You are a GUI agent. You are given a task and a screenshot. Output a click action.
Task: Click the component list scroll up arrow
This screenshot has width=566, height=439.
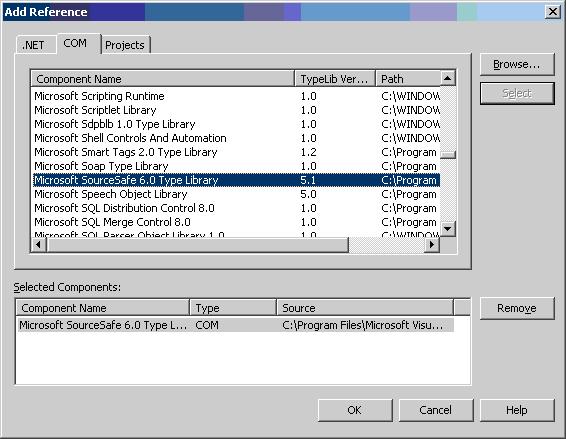point(448,78)
